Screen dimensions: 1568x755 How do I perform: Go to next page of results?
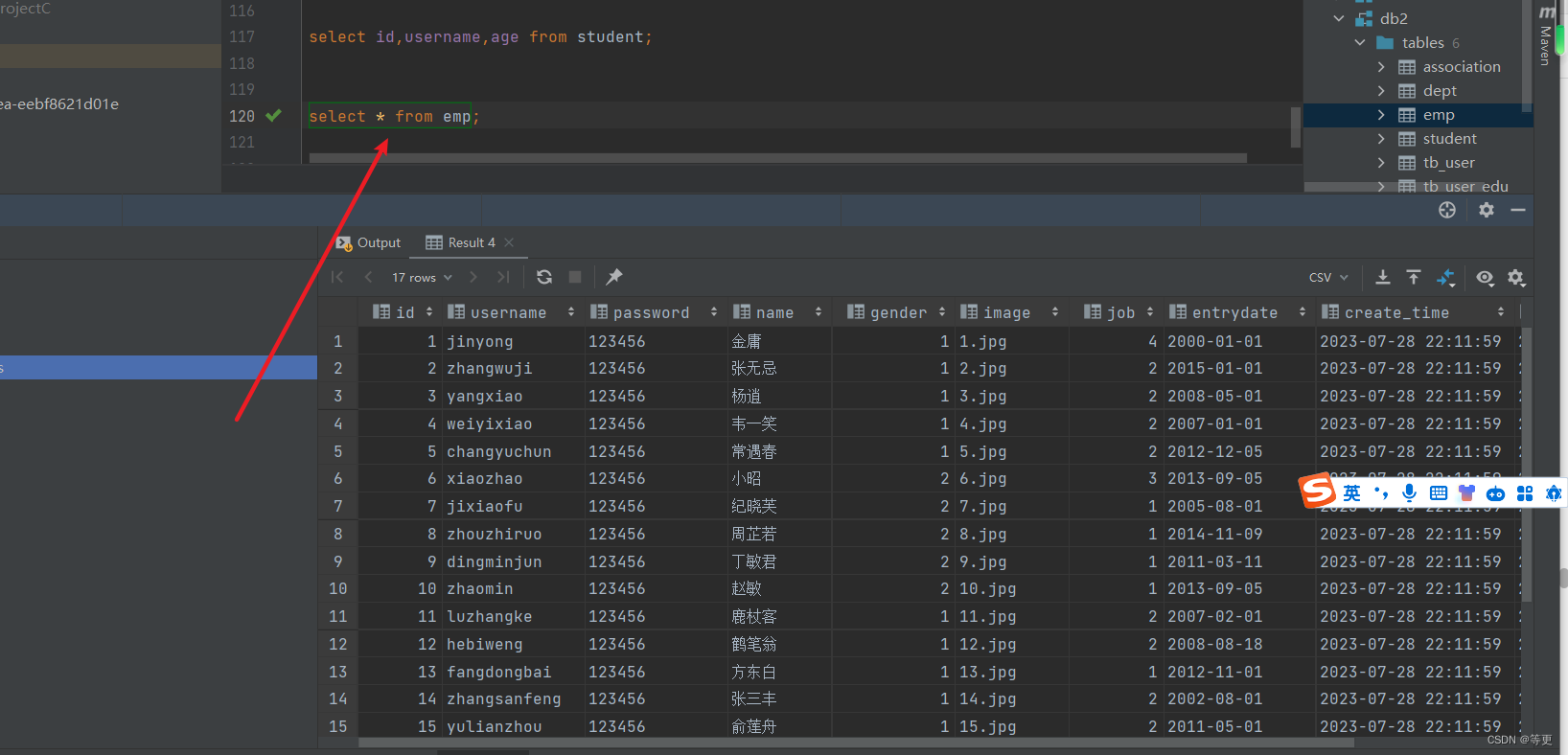click(x=473, y=277)
